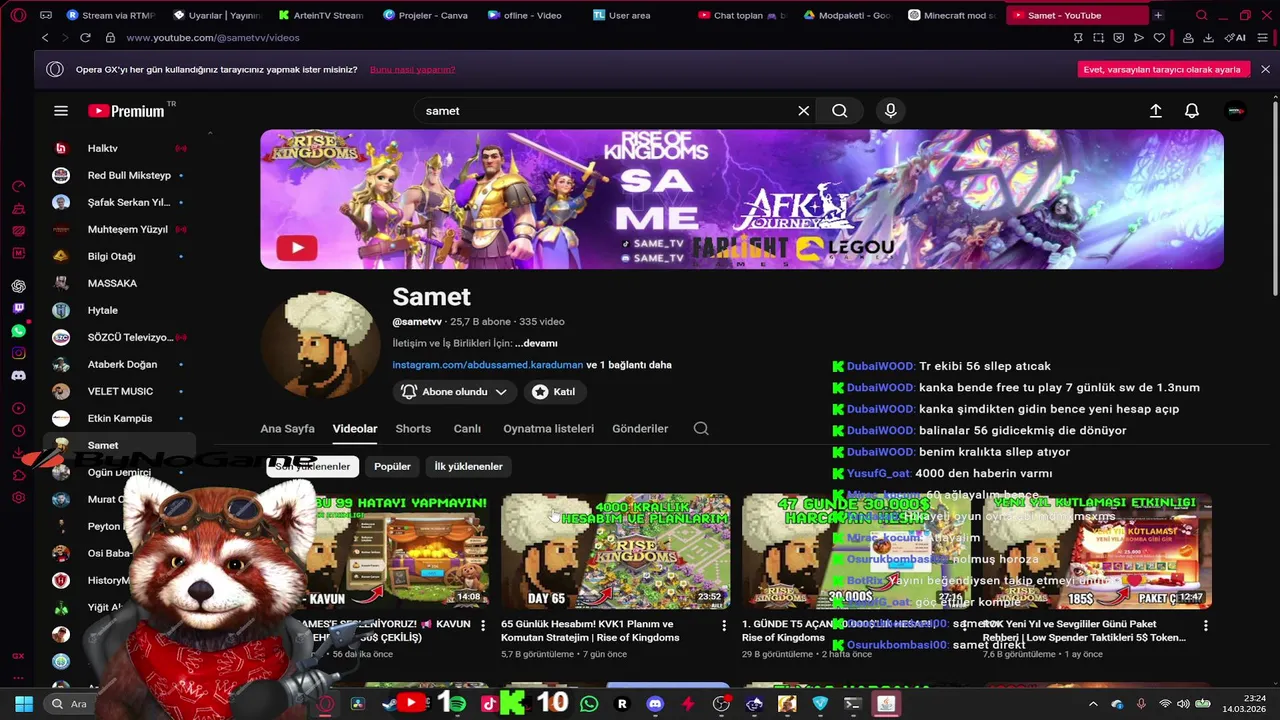The image size is (1280, 720).
Task: Open the DAY 65 Rise of Kingdoms thumbnail
Action: tap(615, 551)
